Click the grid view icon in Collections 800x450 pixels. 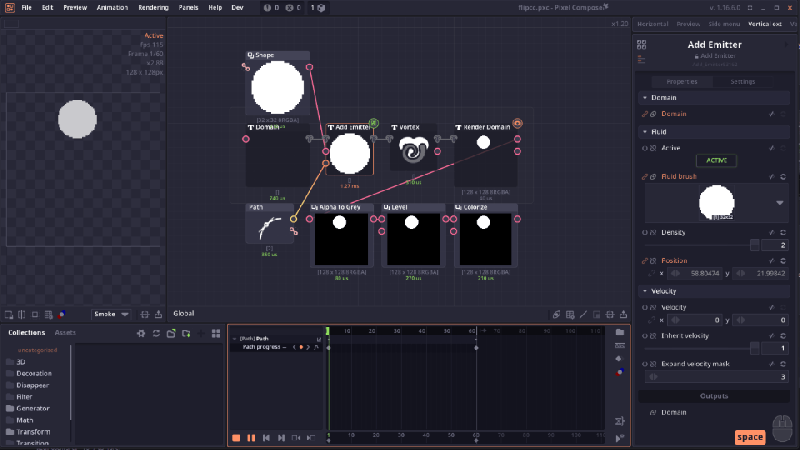[216, 333]
